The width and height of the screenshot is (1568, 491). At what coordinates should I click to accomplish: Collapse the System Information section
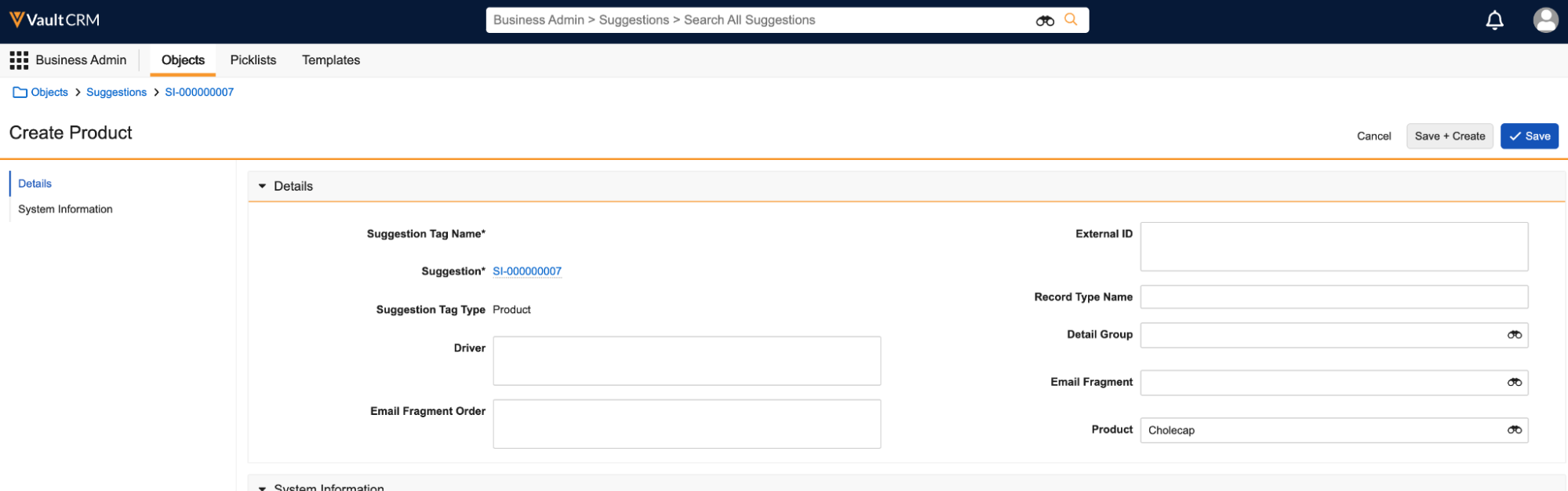262,487
